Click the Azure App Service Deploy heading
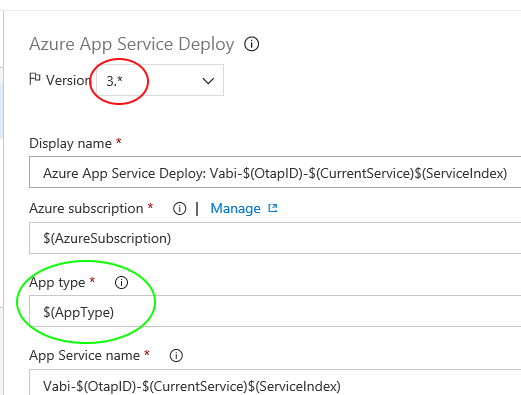 click(132, 44)
